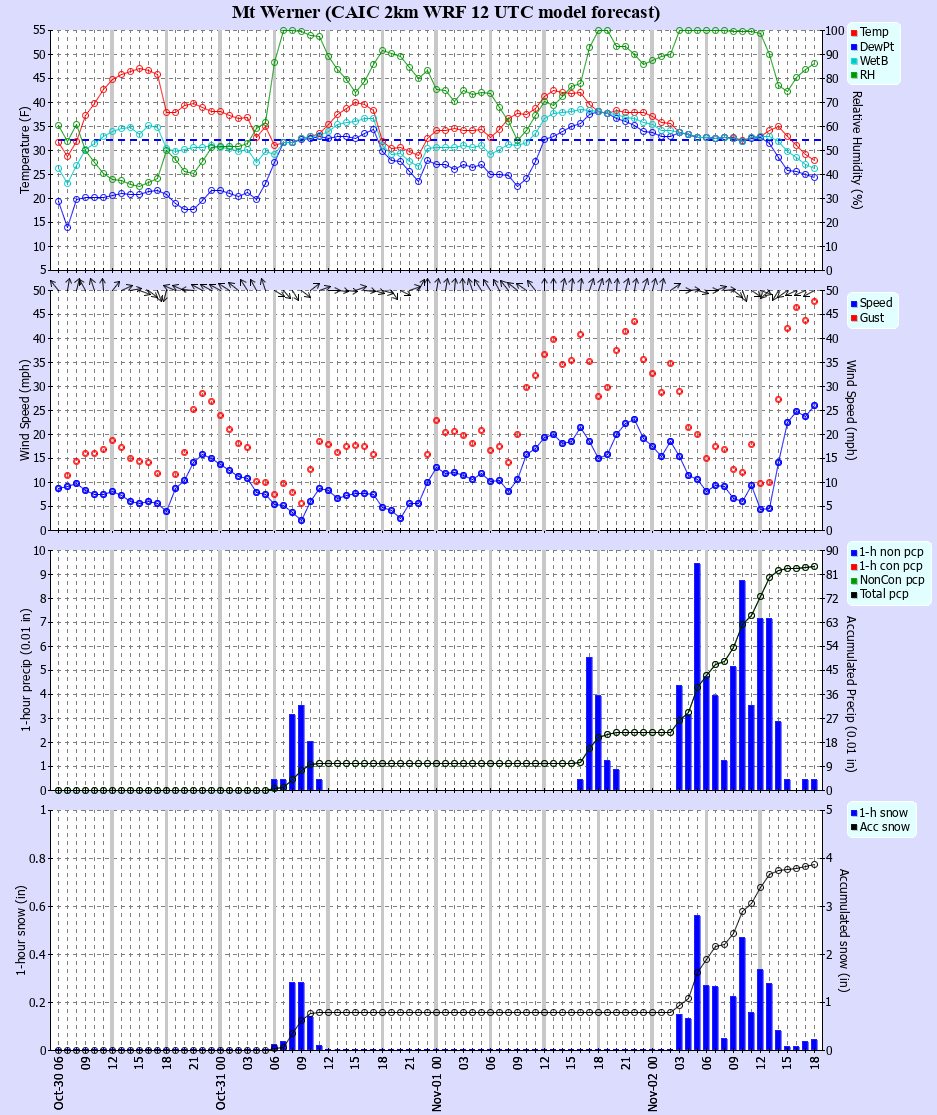Click the RH legend entry
The image size is (937, 1115).
click(863, 75)
